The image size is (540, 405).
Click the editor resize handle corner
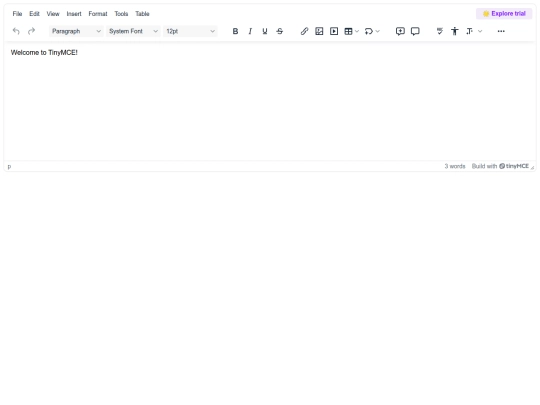(x=532, y=167)
